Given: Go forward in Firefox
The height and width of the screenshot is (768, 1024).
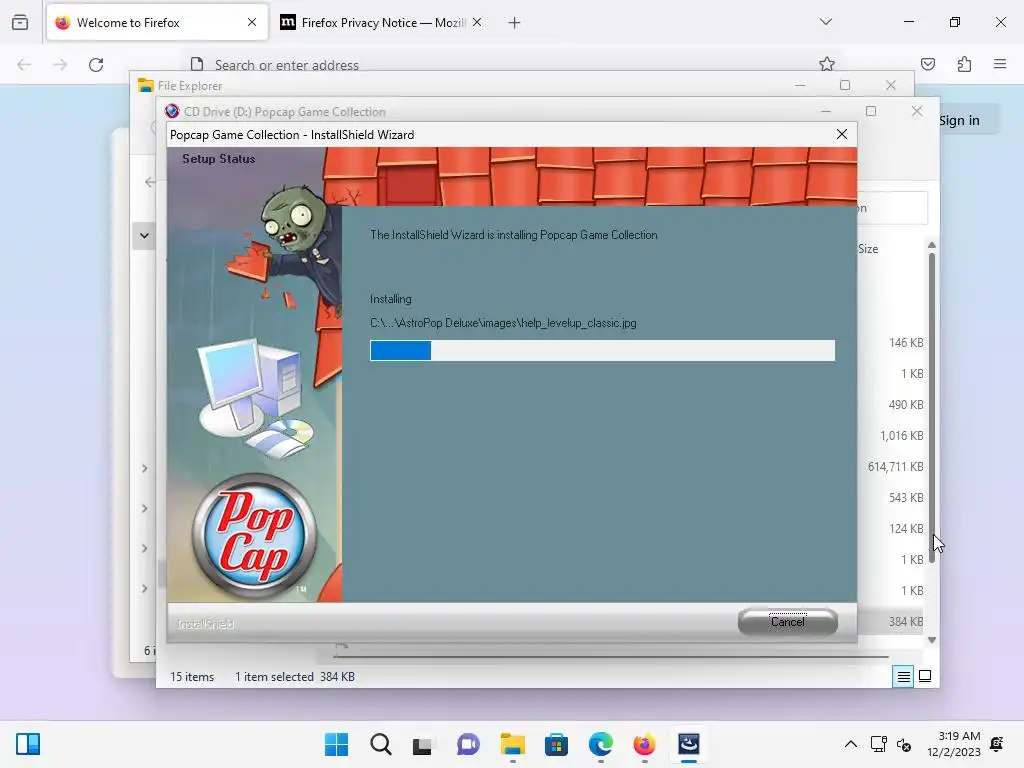Looking at the screenshot, I should (60, 65).
